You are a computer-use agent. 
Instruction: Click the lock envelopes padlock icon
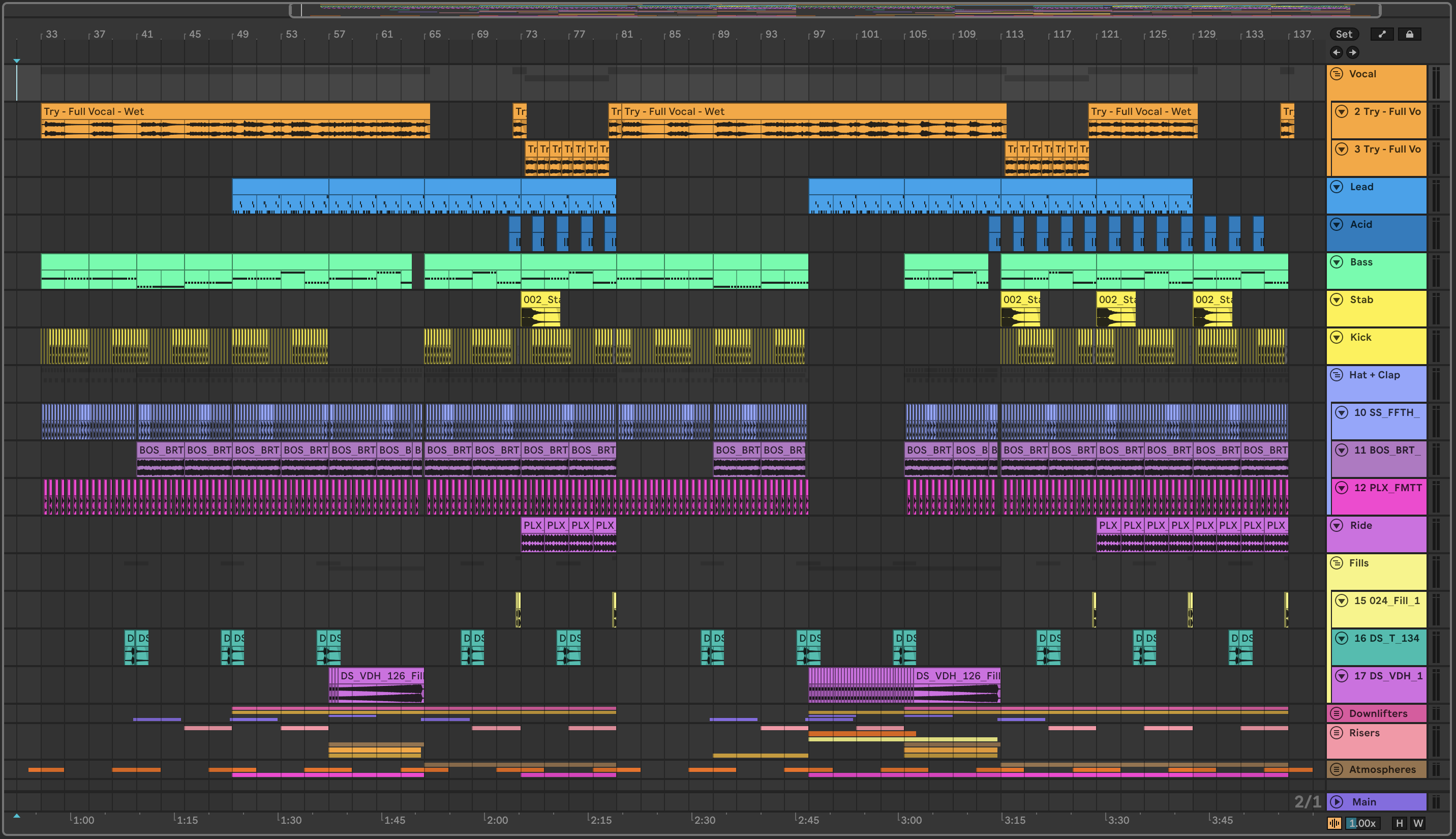coord(1409,34)
